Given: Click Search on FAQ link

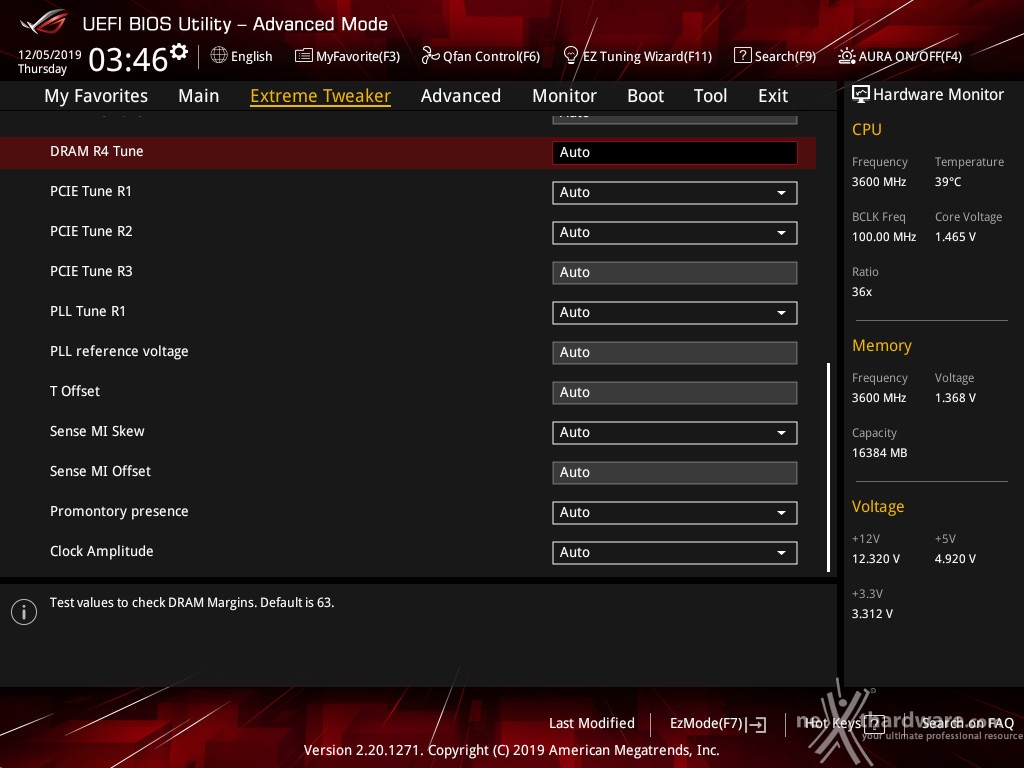Looking at the screenshot, I should click(x=968, y=723).
